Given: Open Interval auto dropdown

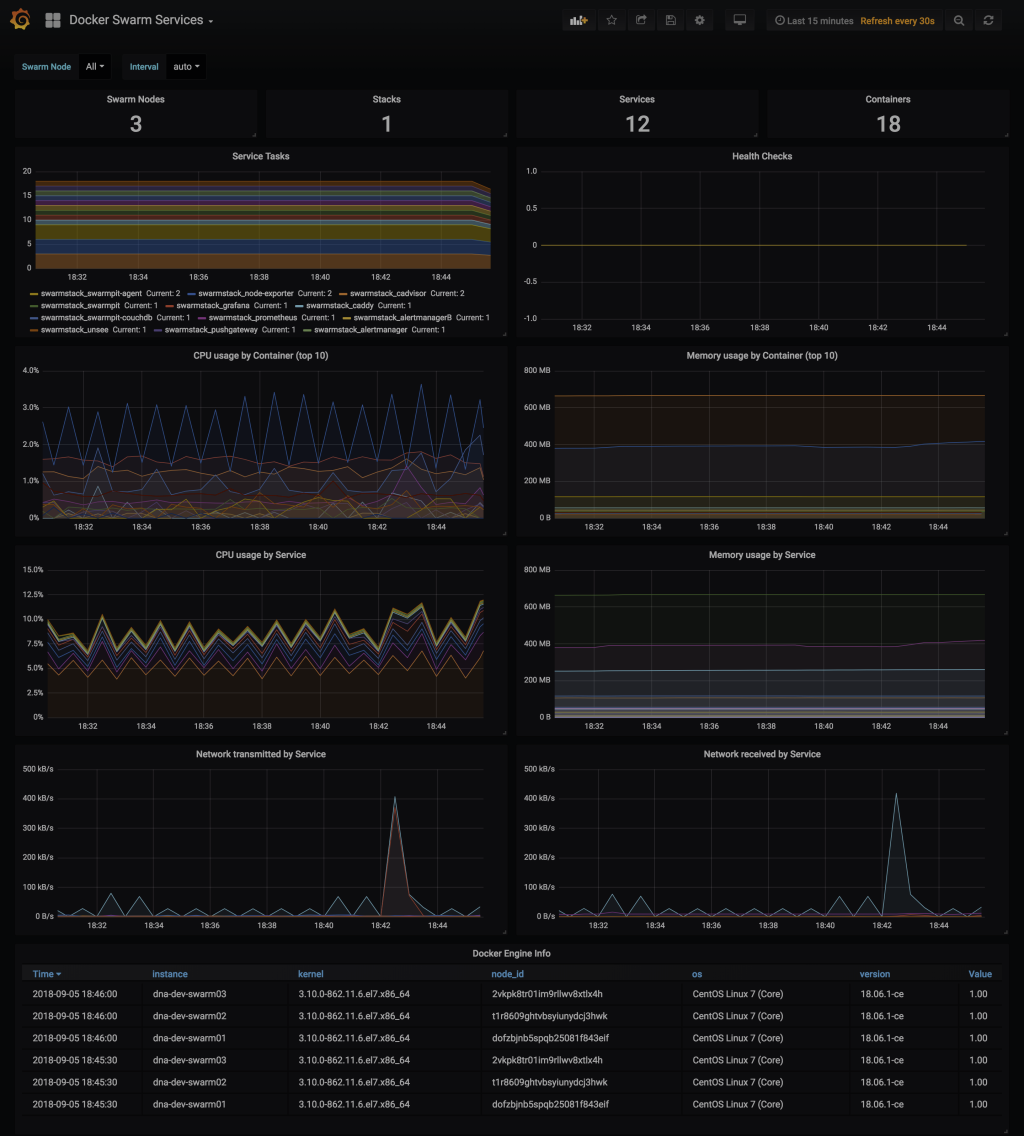Looking at the screenshot, I should click(x=186, y=67).
